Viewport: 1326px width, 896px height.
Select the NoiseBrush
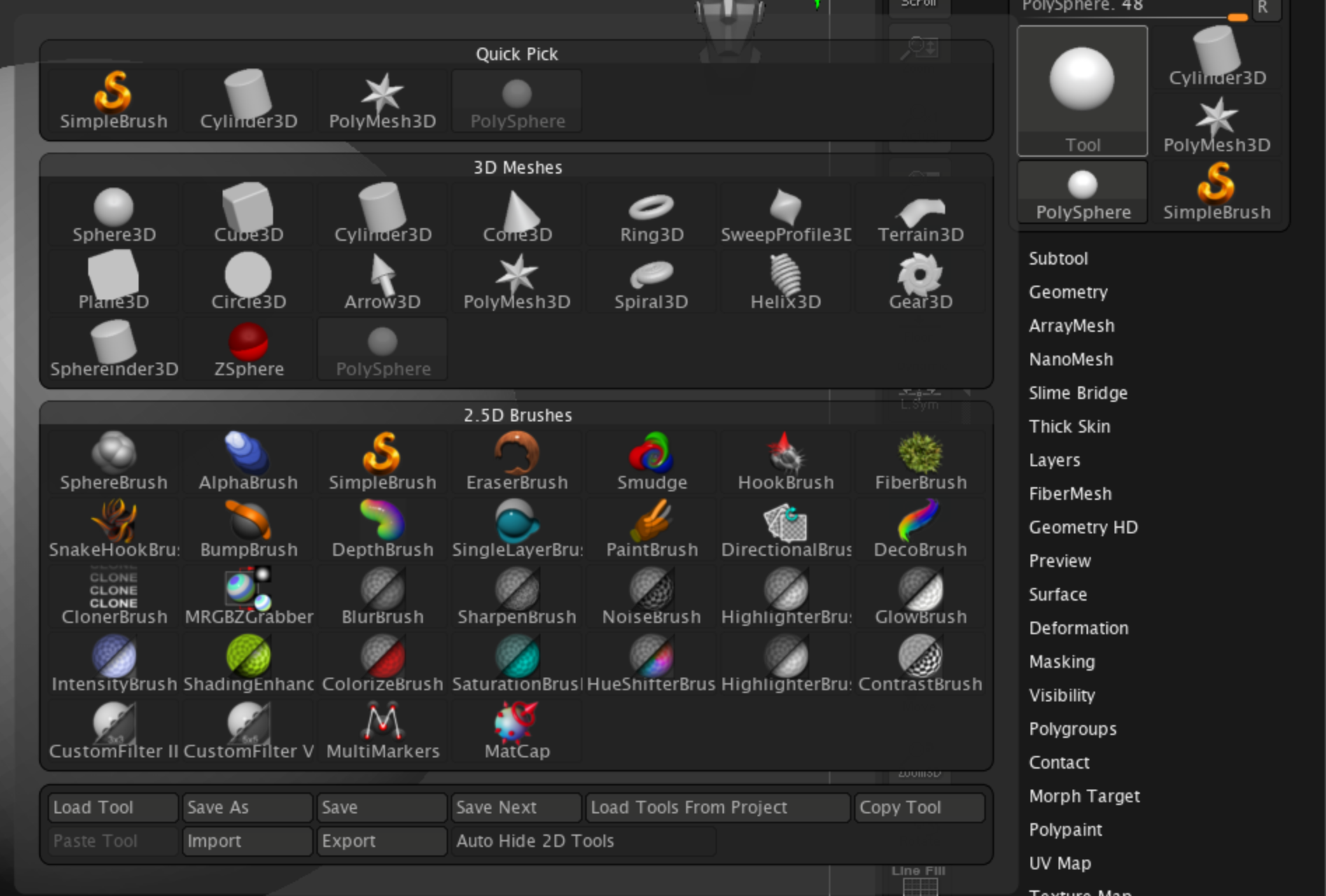pos(652,596)
